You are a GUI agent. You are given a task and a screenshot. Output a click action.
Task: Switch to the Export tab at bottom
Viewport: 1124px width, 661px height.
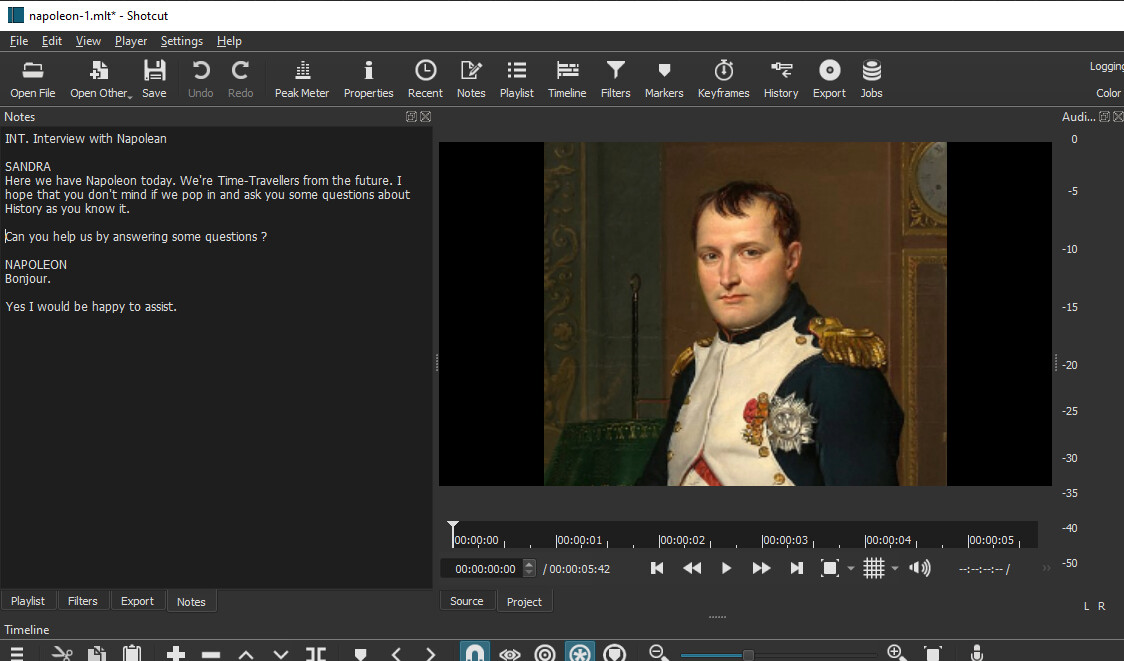click(x=137, y=601)
